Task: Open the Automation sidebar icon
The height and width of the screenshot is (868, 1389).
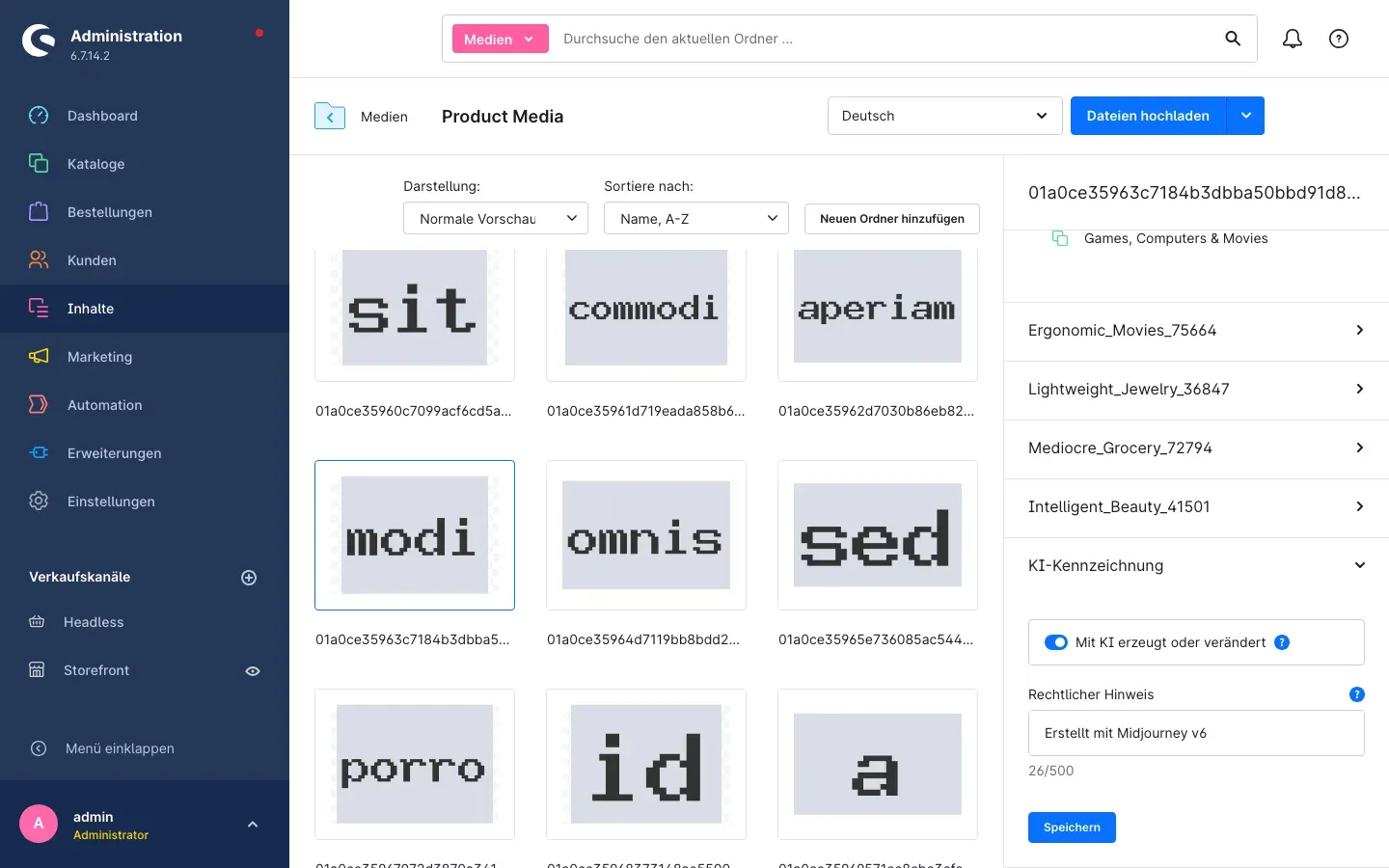Action: pos(39,405)
